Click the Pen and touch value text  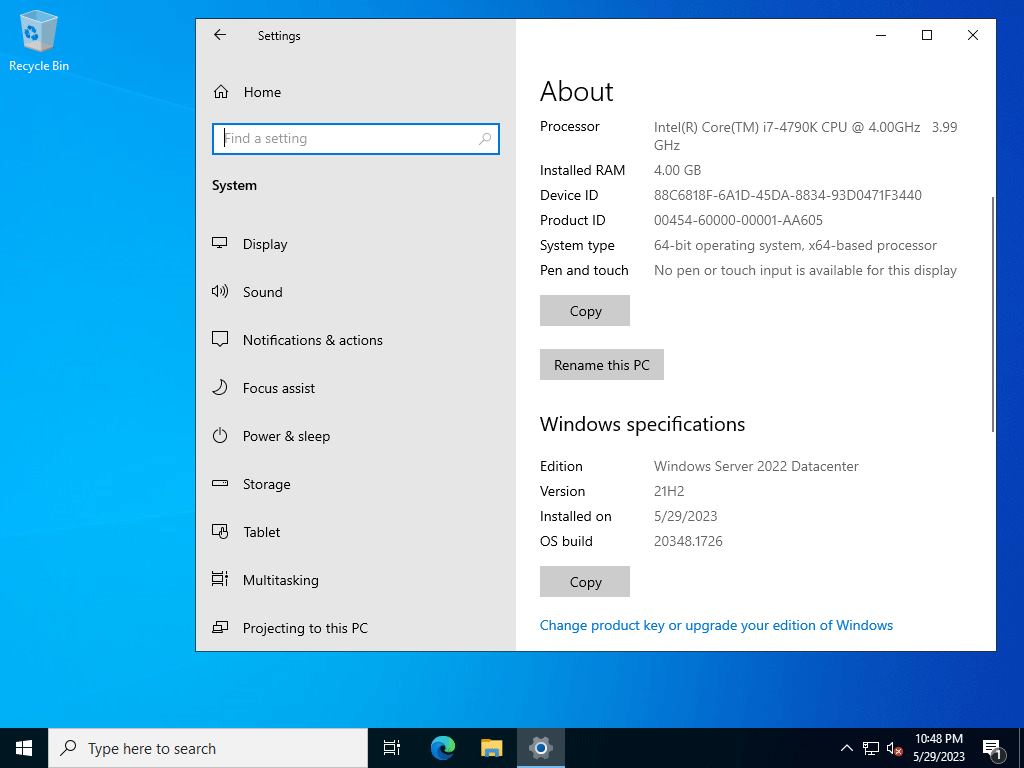(805, 270)
